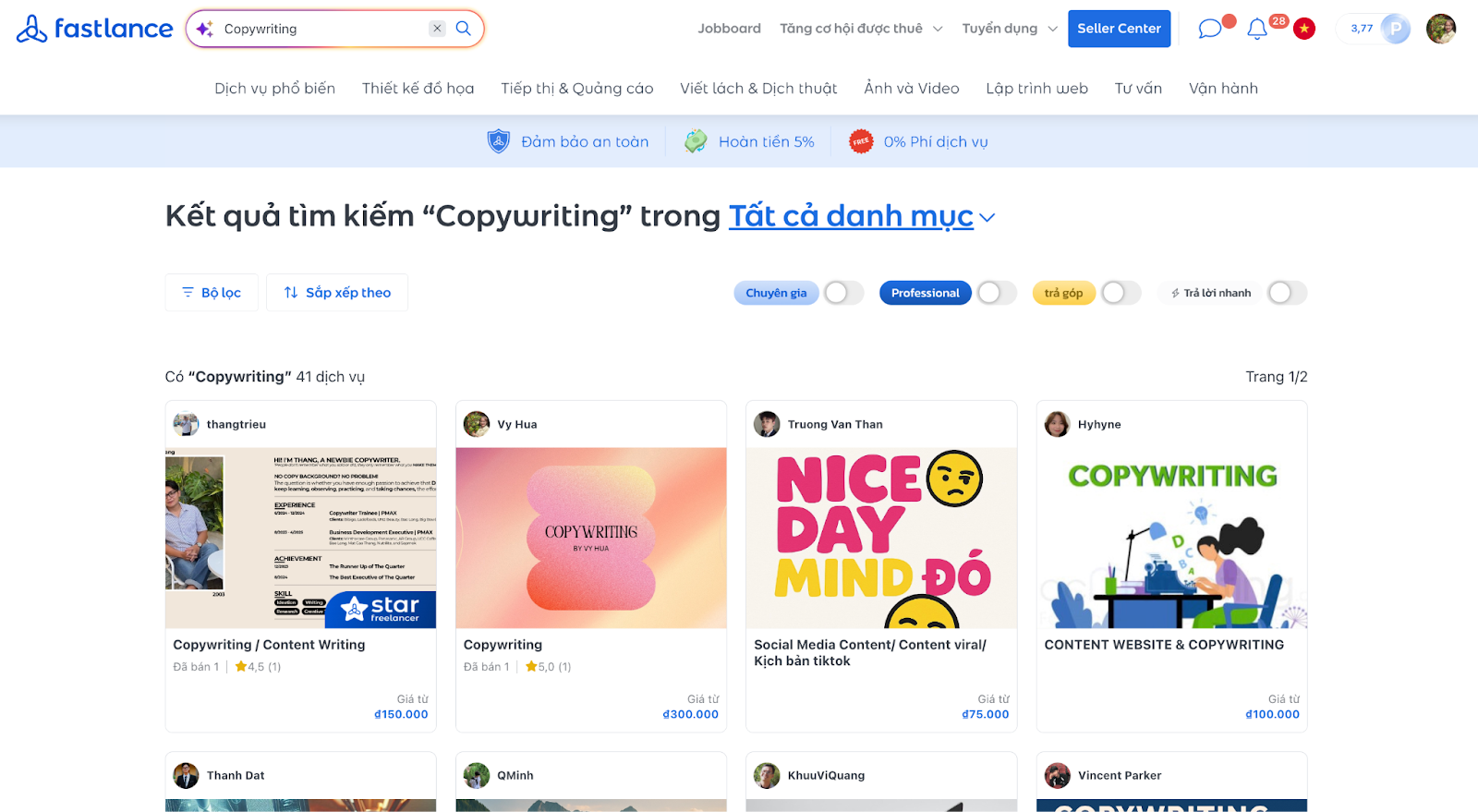Open the Dịch vụ phổ biến category
Viewport: 1478px width, 812px height.
pos(275,89)
